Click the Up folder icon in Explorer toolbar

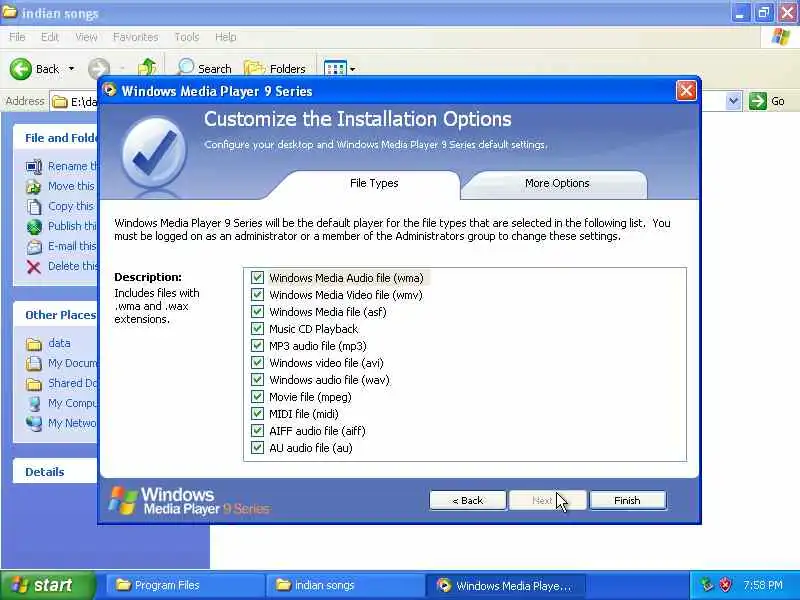tap(147, 68)
